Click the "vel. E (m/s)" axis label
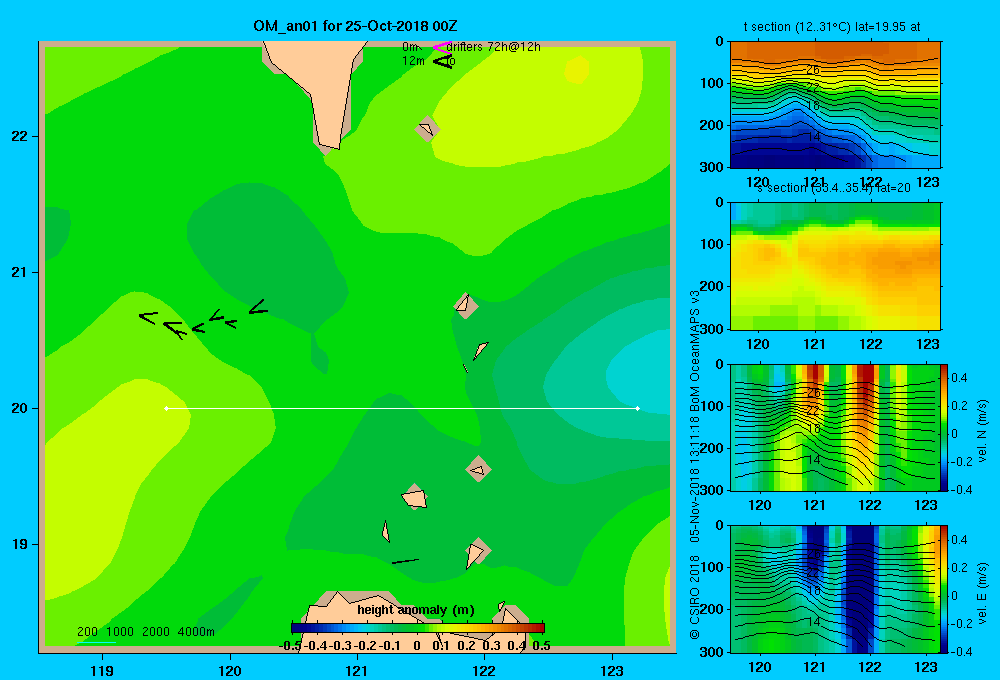Viewport: 1000px width, 680px height. [982, 593]
